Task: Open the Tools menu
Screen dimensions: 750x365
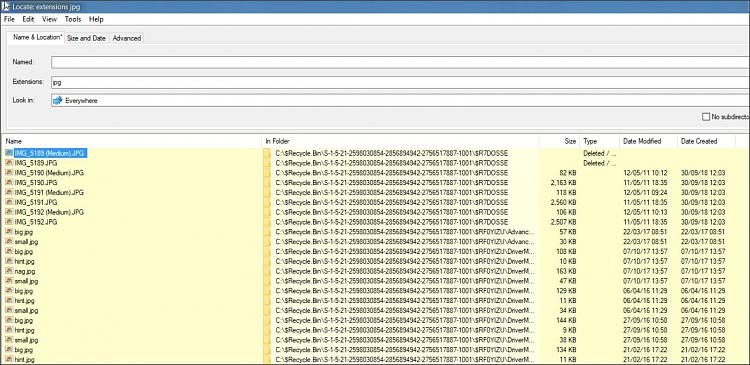Action: pos(73,19)
